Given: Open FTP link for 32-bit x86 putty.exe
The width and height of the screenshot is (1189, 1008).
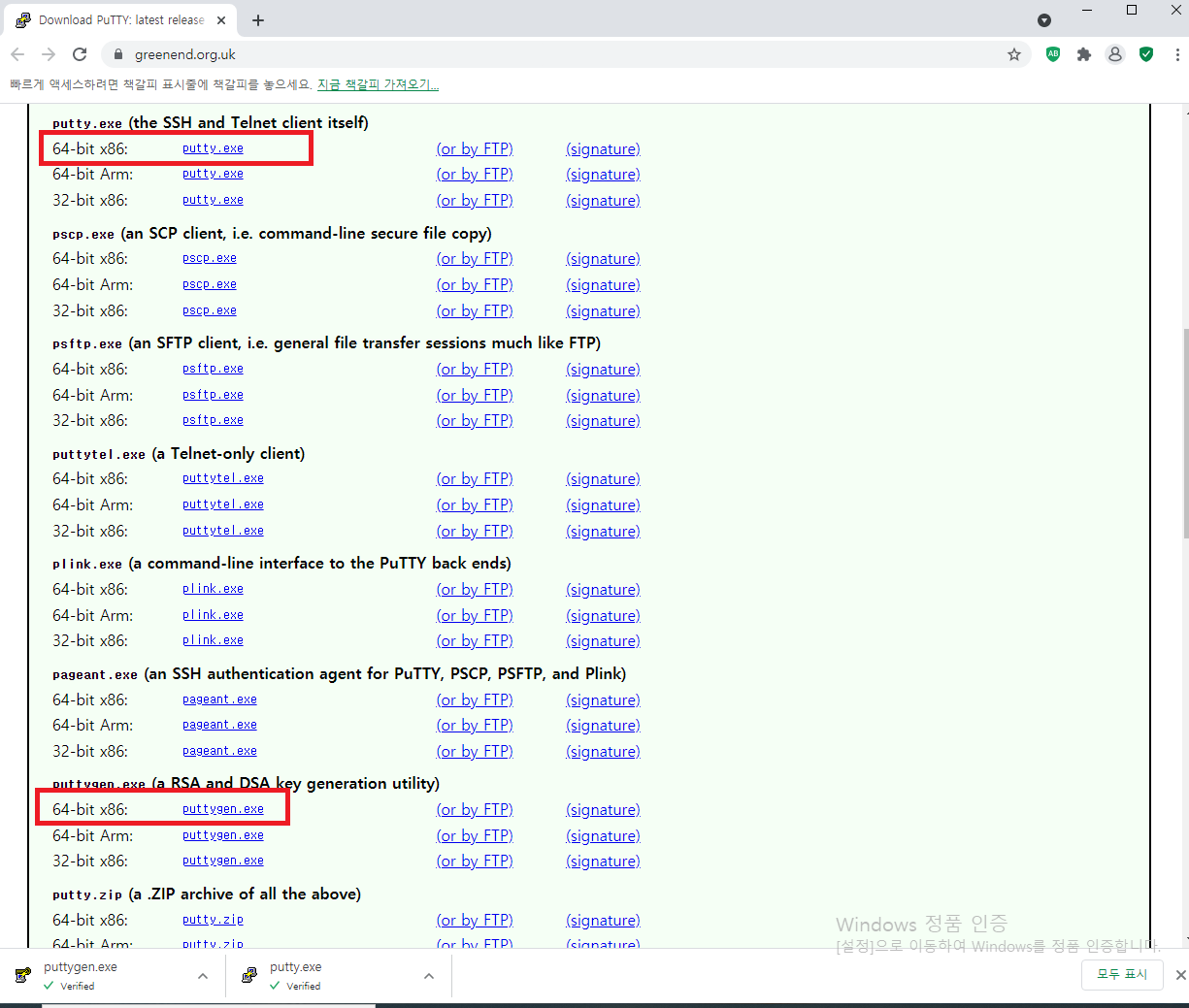Looking at the screenshot, I should coord(475,200).
